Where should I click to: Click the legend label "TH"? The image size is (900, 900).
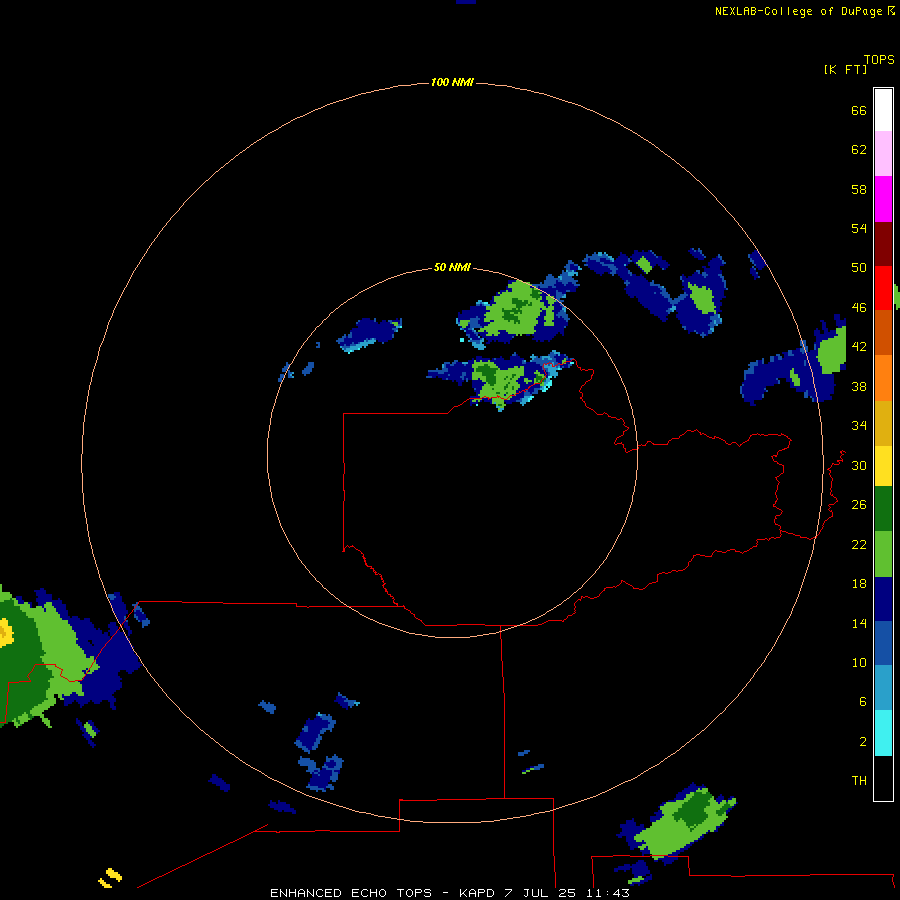point(859,781)
